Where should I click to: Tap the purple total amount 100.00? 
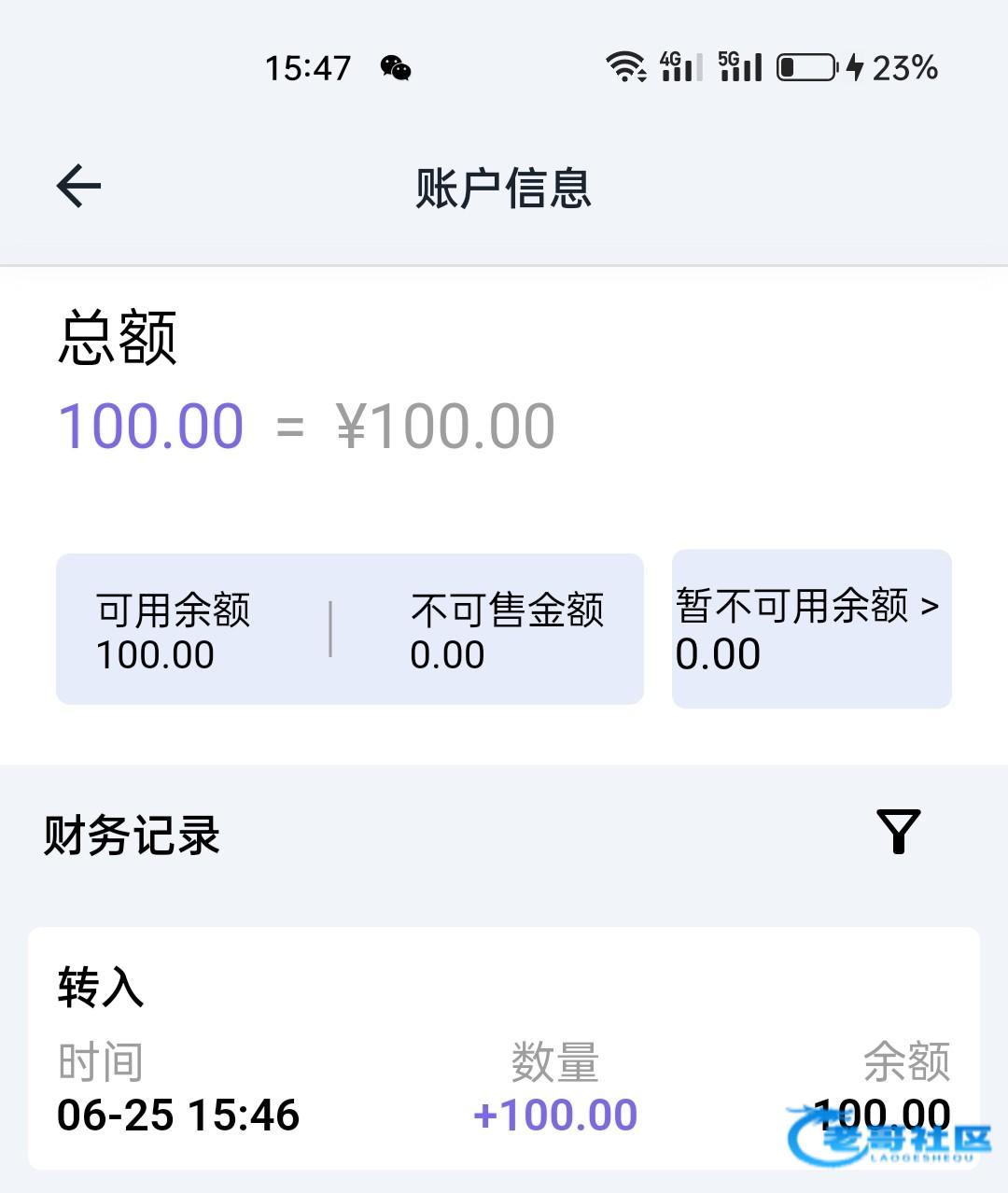click(151, 427)
